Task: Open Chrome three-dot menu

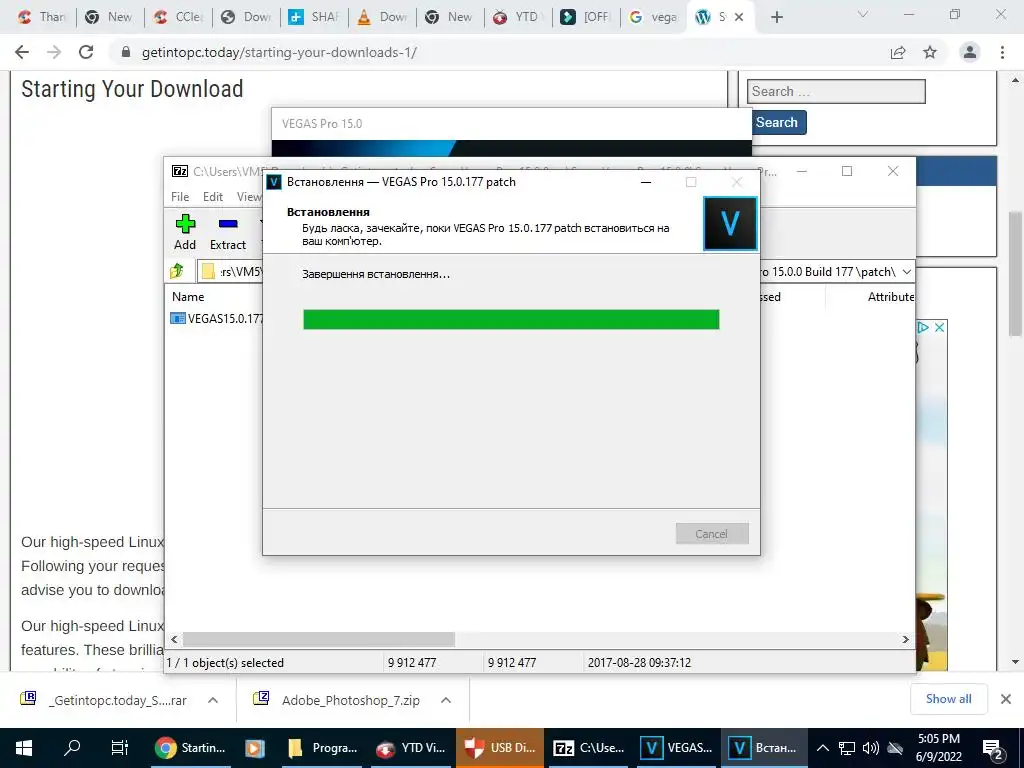Action: point(1002,52)
